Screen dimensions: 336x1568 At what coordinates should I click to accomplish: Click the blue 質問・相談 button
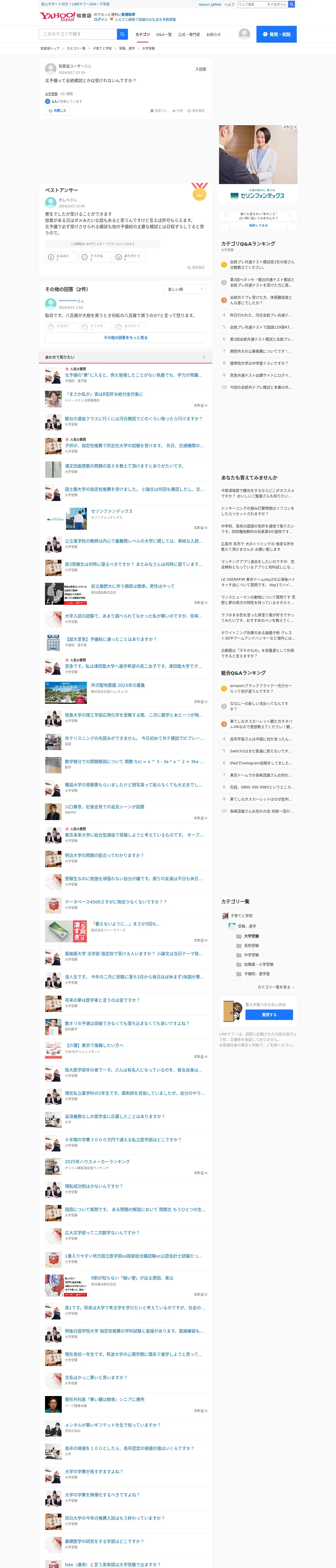pos(276,34)
